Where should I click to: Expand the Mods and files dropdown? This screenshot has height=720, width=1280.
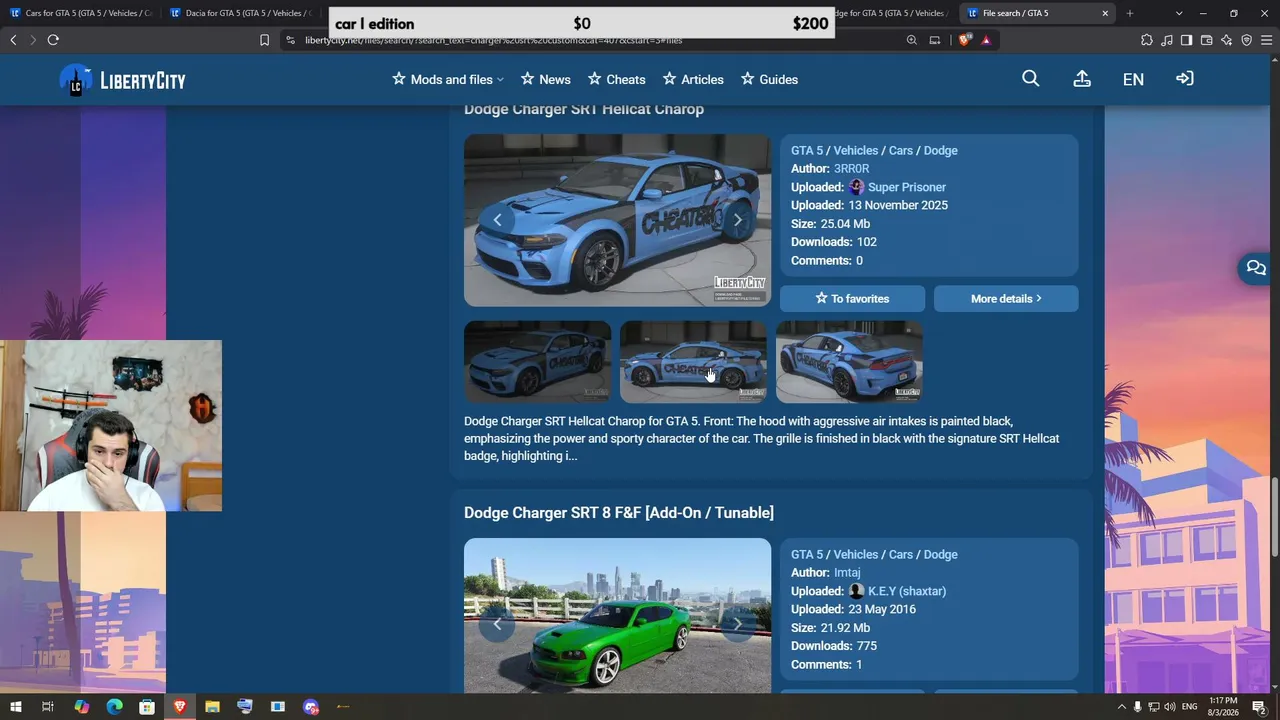[448, 80]
